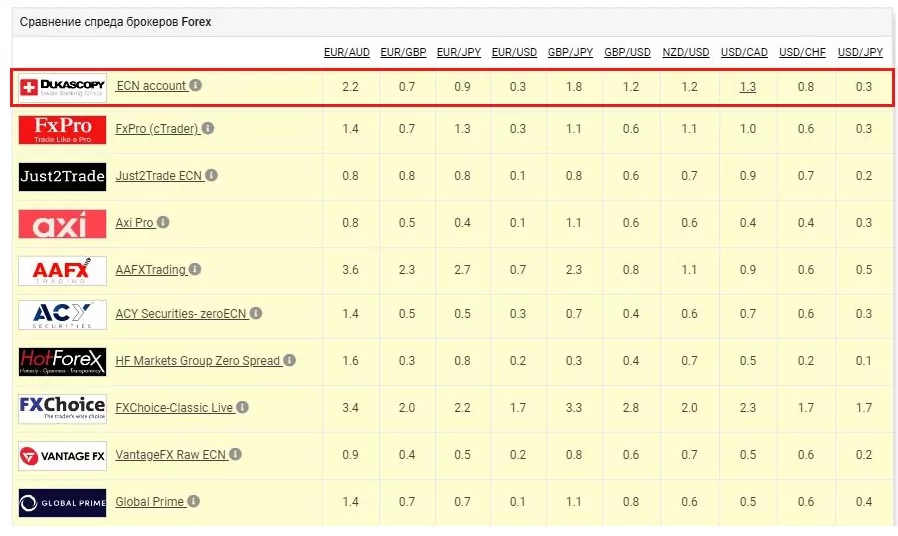898x536 pixels.
Task: Click info icon next to VantageFX Raw ECN
Action: pyautogui.click(x=235, y=454)
